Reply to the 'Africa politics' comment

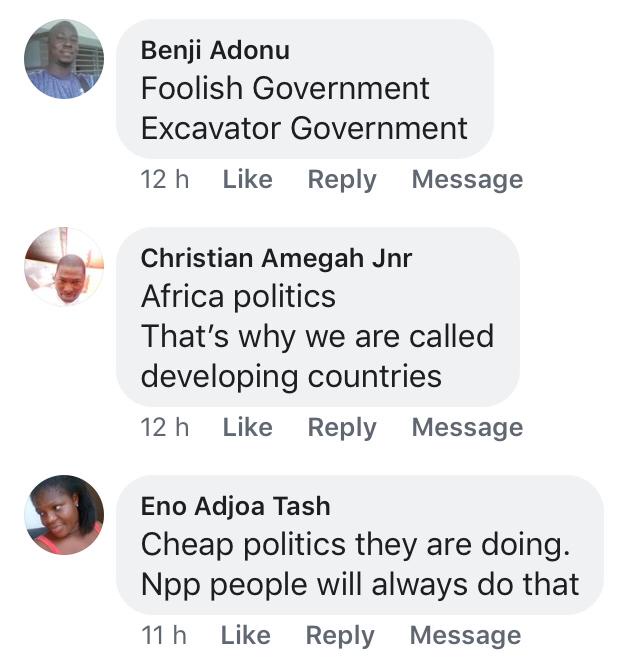pyautogui.click(x=342, y=428)
